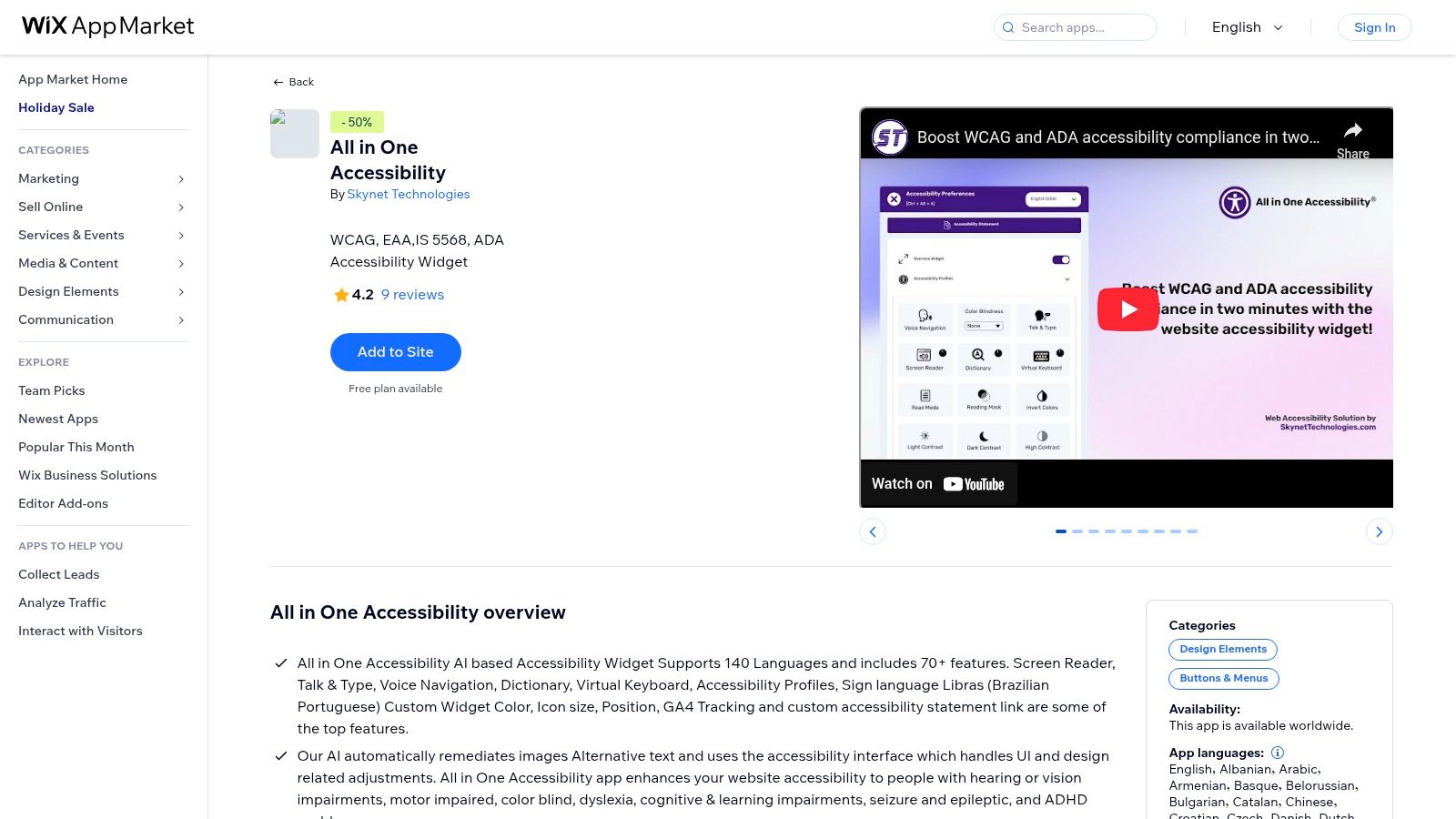Select the third carousel pagination dot
This screenshot has width=1456, height=819.
(1094, 531)
